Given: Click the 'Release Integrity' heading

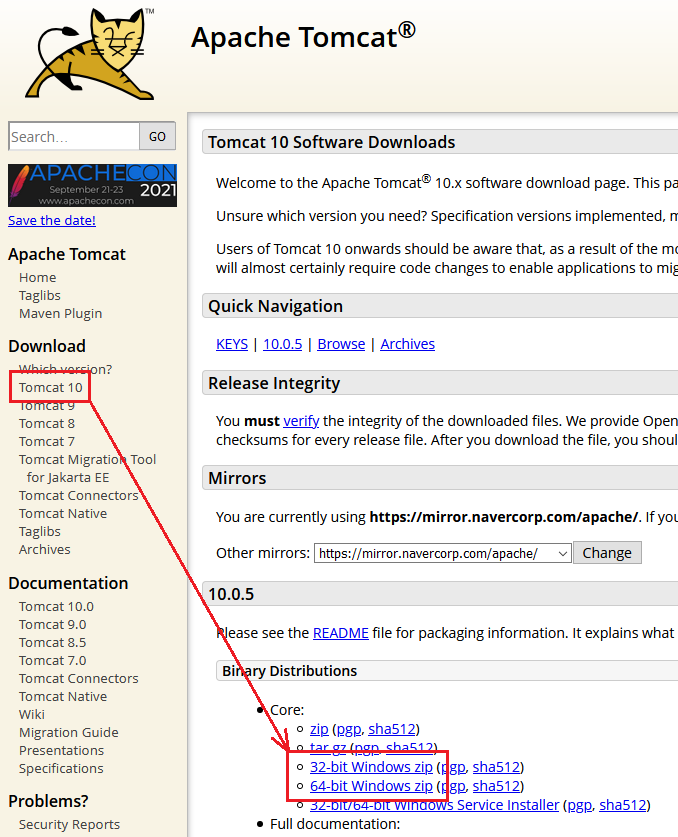Looking at the screenshot, I should 274,383.
